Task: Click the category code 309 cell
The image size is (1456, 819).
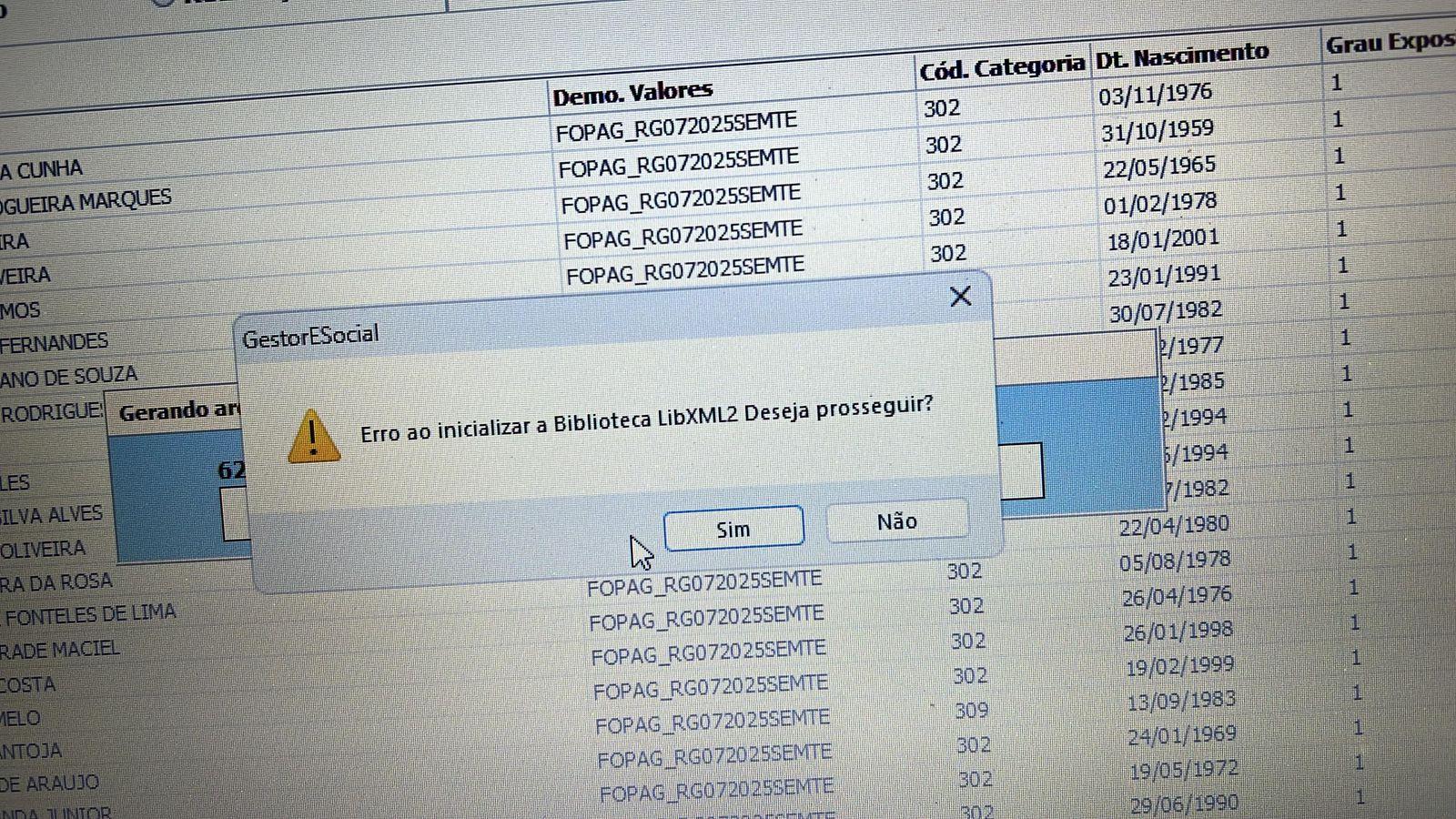Action: (971, 711)
